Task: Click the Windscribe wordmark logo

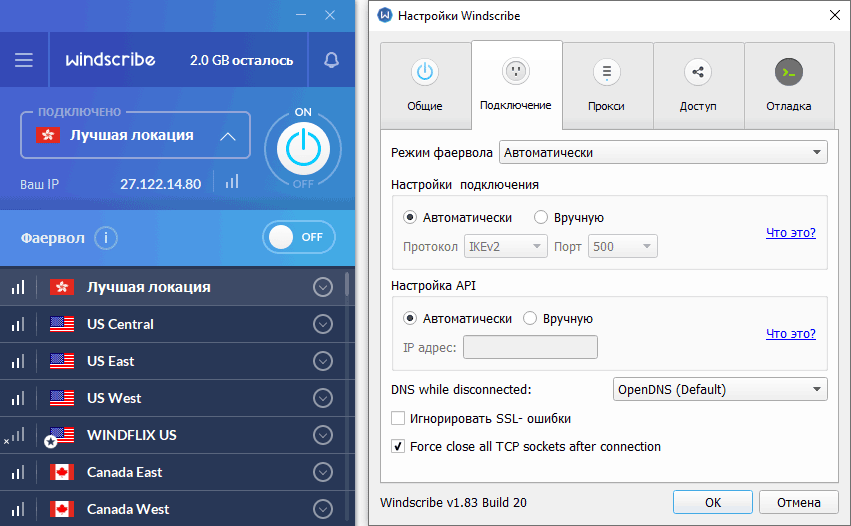Action: 111,59
